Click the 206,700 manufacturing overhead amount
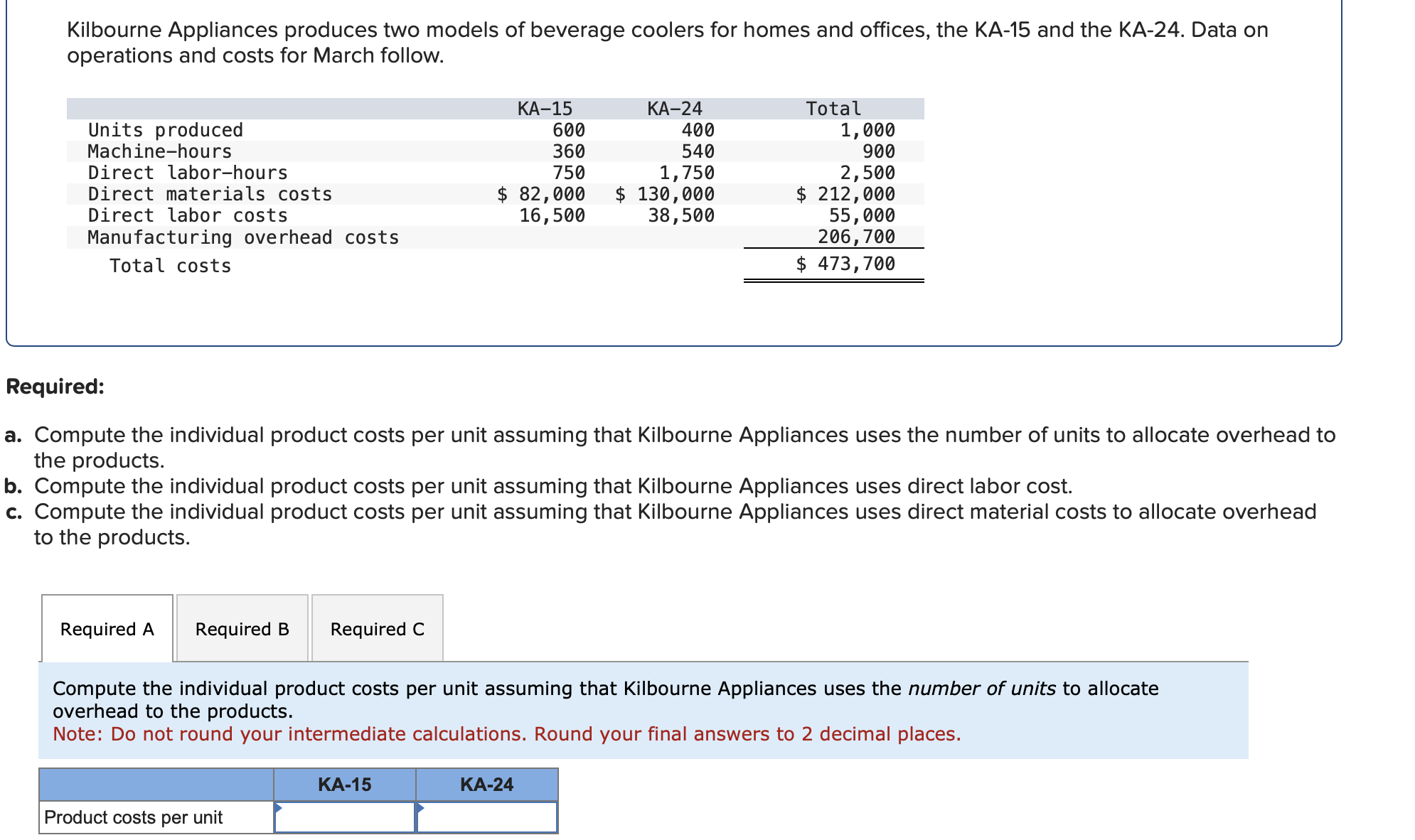This screenshot has width=1415, height=840. (x=856, y=237)
